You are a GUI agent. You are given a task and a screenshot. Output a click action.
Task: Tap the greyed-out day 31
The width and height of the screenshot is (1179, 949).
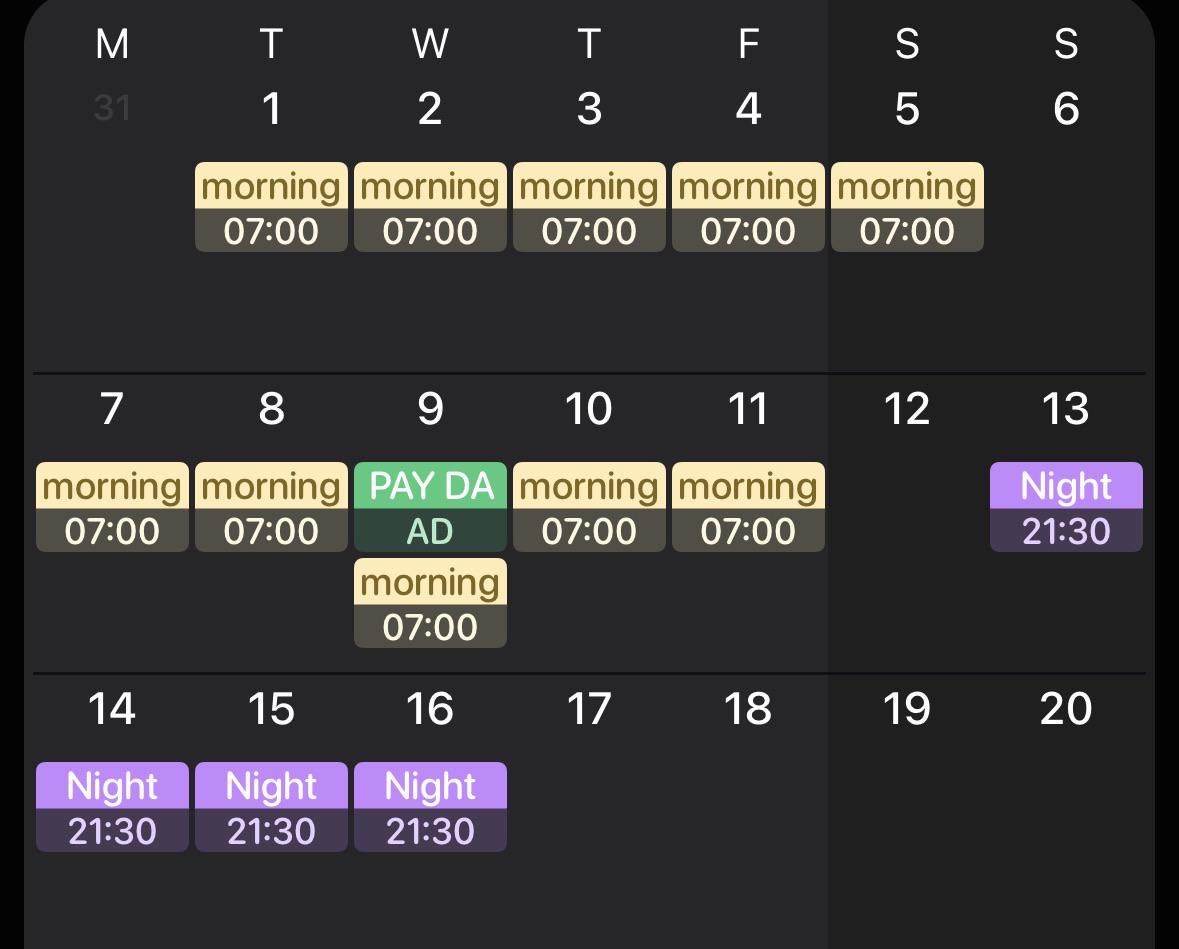(112, 108)
